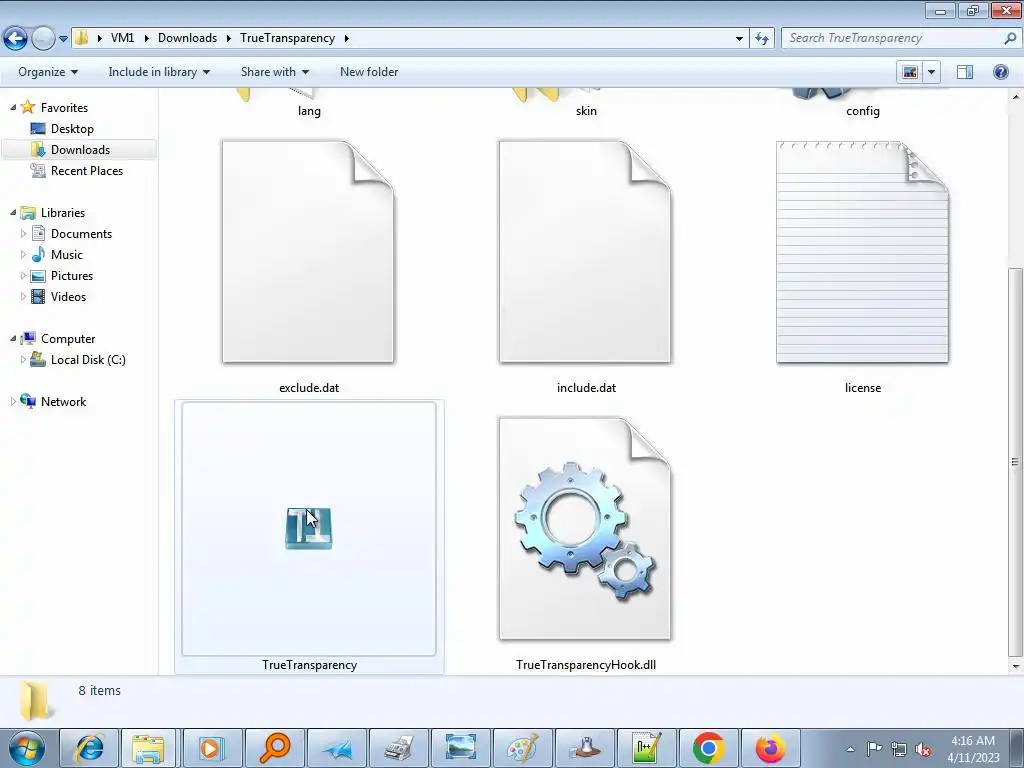Image resolution: width=1024 pixels, height=768 pixels.
Task: Click Downloads in the address breadcrumb
Action: click(187, 38)
